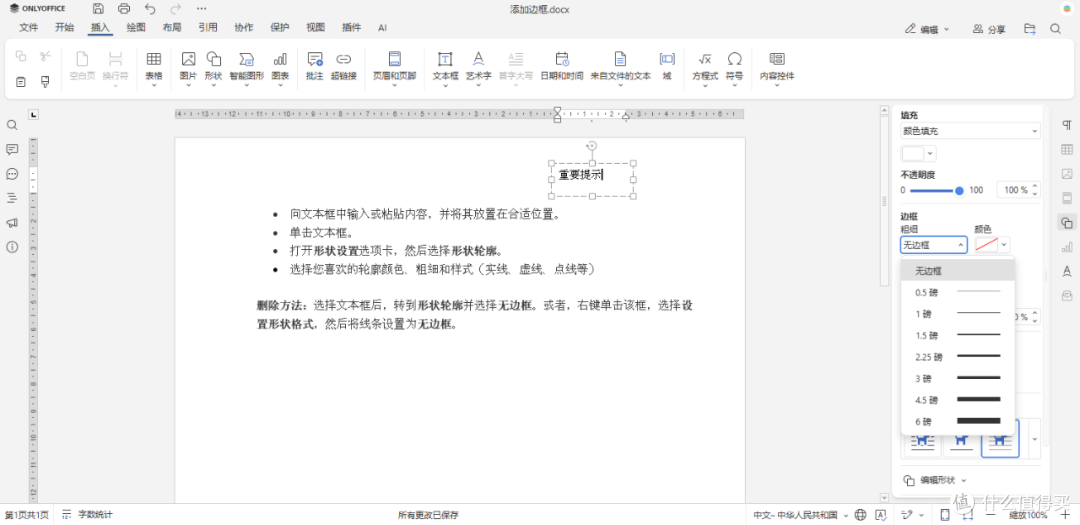The width and height of the screenshot is (1080, 525).
Task: Switch to the 视图 tab
Action: pos(315,28)
